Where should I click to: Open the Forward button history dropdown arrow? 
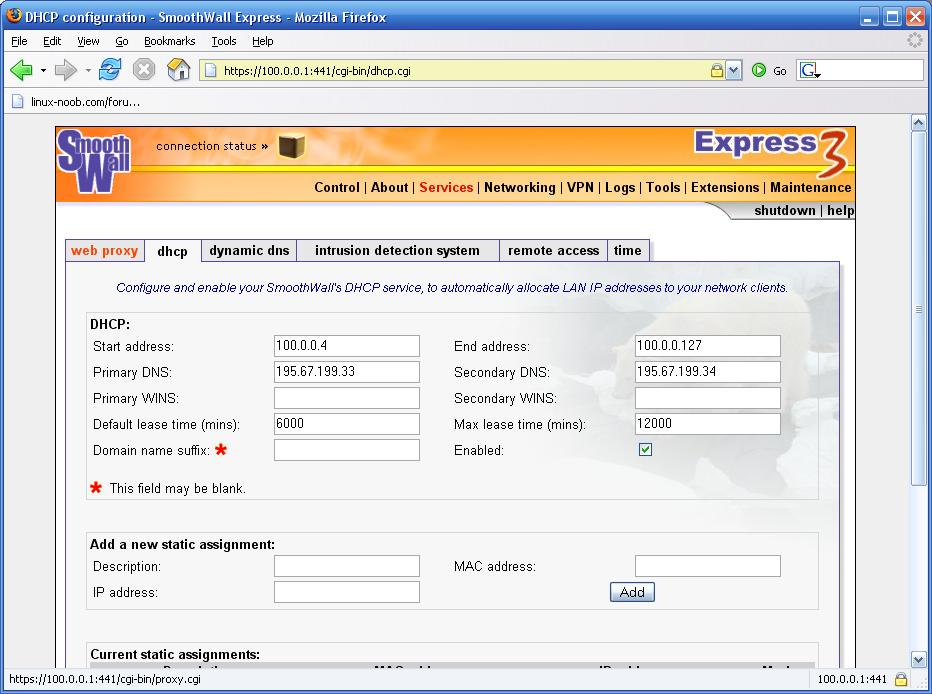[x=88, y=70]
